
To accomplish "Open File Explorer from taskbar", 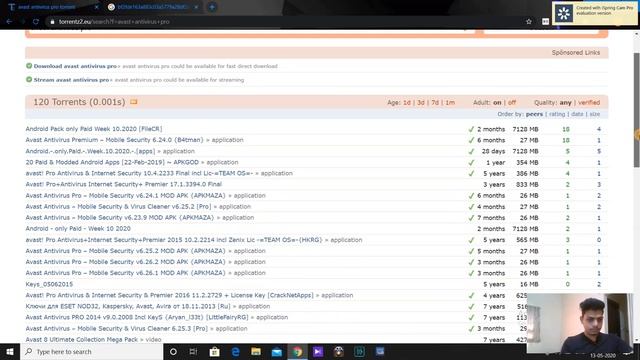I will click(256, 351).
